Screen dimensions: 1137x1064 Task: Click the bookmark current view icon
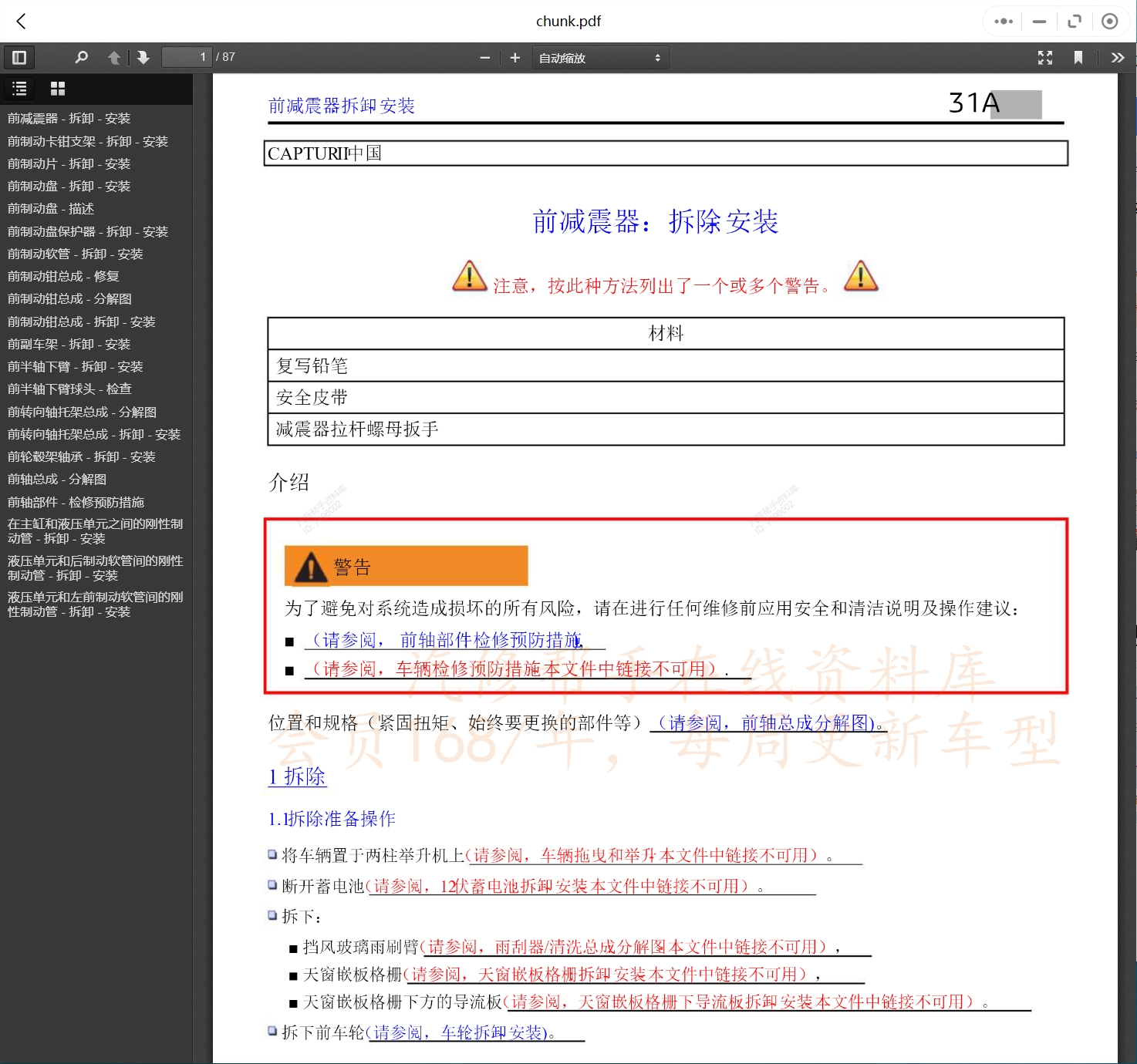coord(1080,57)
